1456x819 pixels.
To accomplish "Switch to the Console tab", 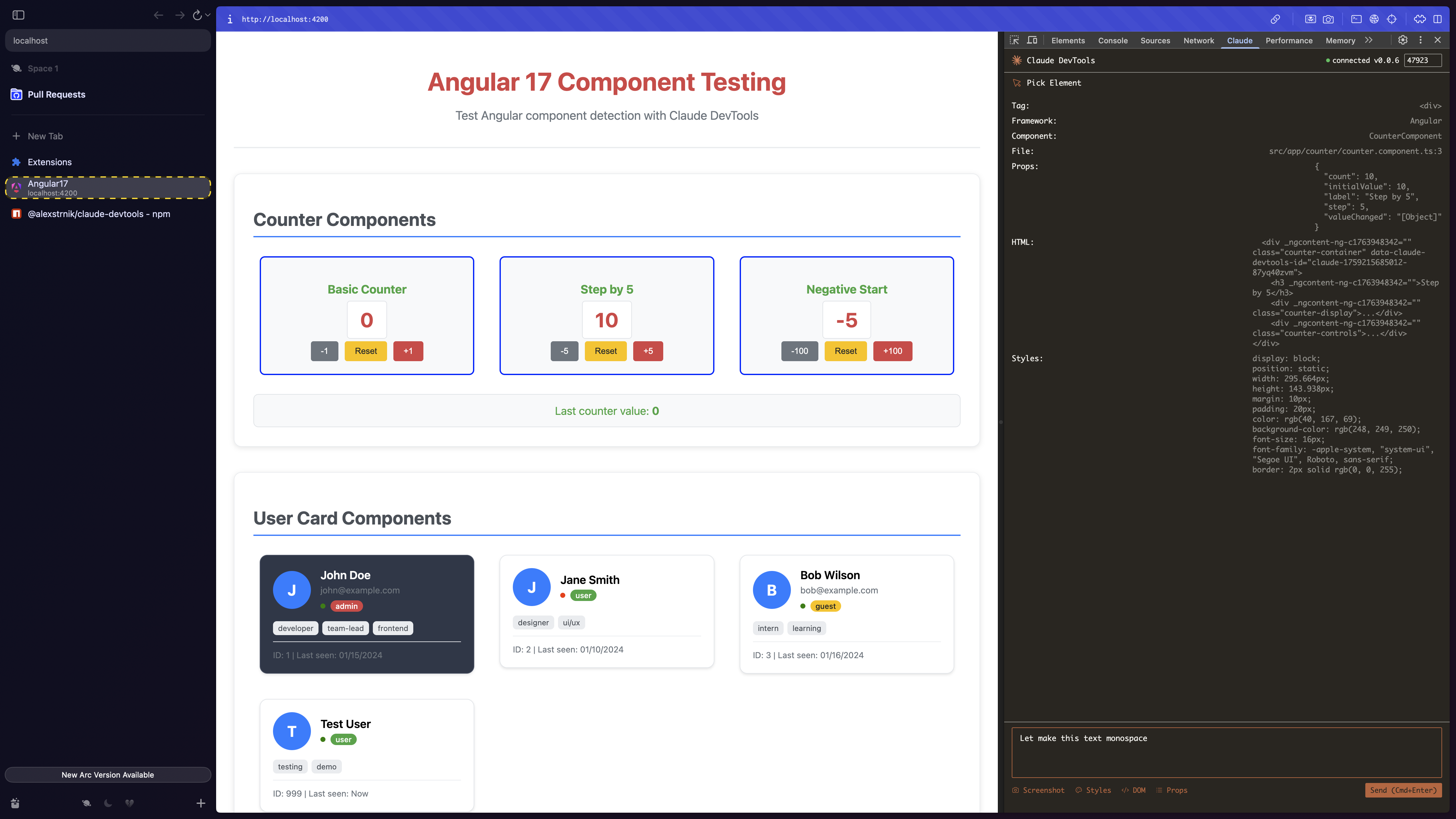I will [1113, 41].
